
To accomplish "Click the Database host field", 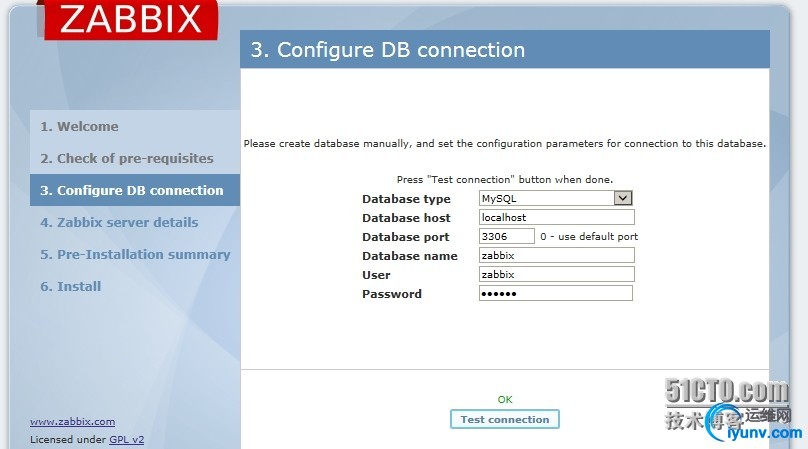I will (x=556, y=217).
